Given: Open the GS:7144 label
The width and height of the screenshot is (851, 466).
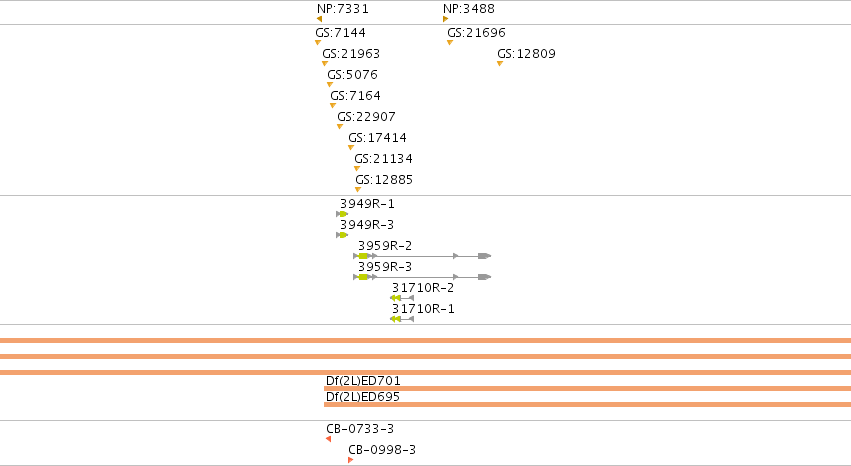Looking at the screenshot, I should (x=341, y=33).
